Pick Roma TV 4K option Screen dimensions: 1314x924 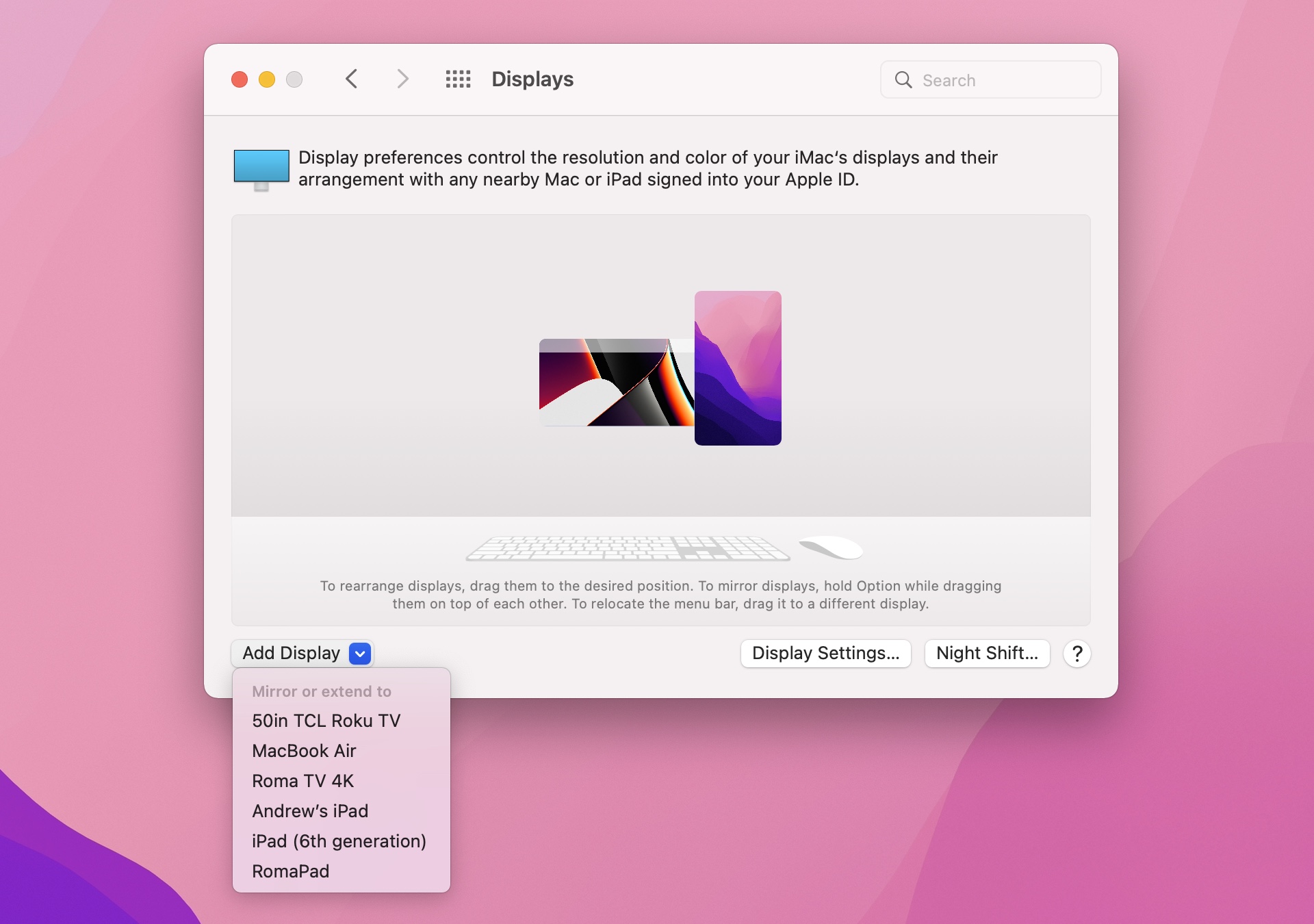[302, 781]
